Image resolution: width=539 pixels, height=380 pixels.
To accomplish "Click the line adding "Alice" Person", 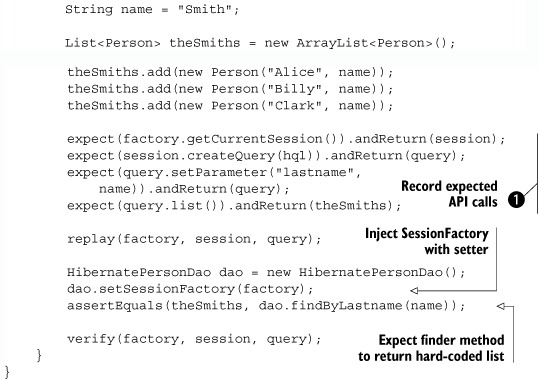I will tap(230, 72).
